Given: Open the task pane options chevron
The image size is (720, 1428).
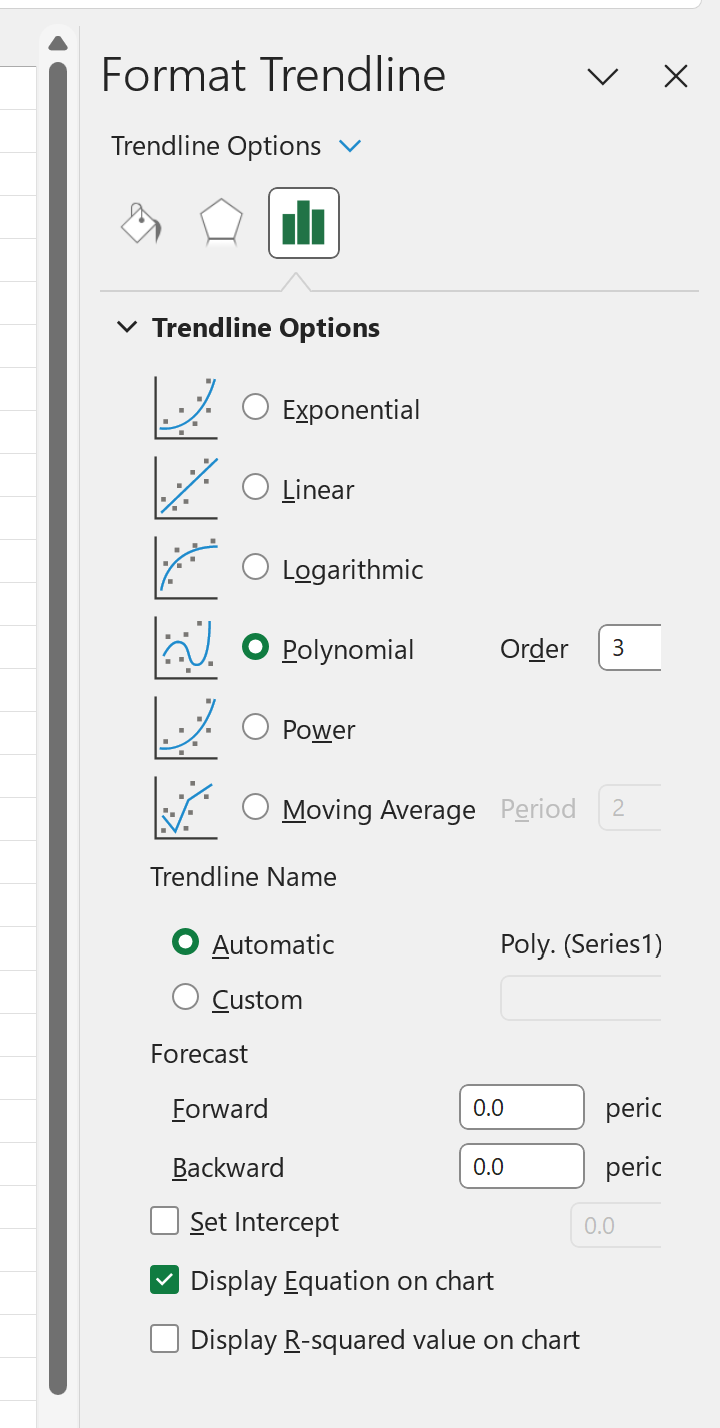Looking at the screenshot, I should click(x=603, y=77).
